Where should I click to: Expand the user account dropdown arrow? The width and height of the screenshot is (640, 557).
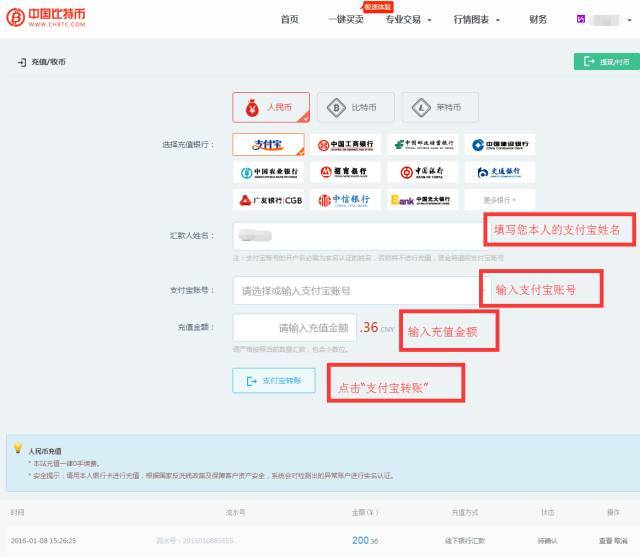[630, 20]
